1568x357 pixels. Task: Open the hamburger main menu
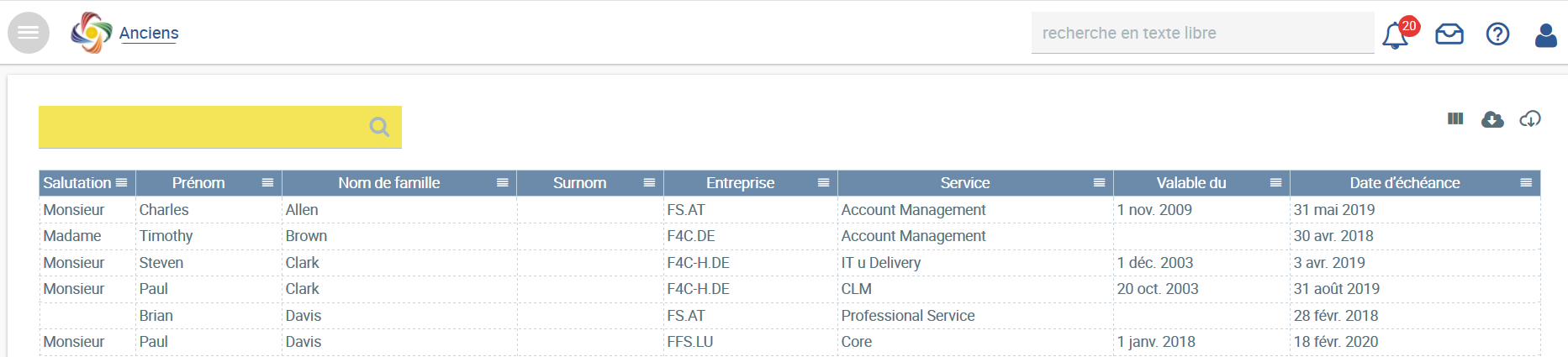(x=29, y=33)
